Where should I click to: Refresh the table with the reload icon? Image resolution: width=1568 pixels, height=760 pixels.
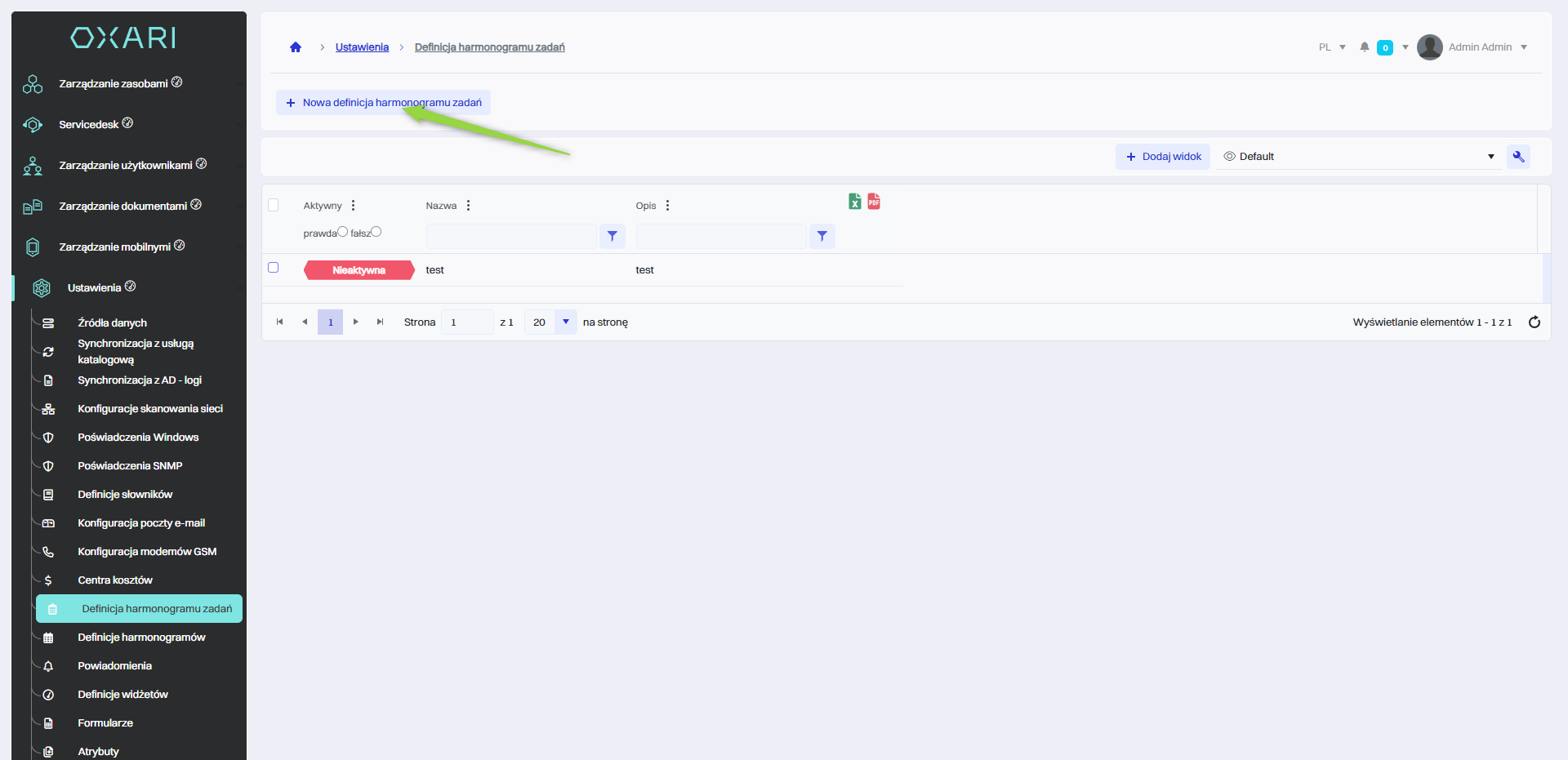(x=1534, y=322)
